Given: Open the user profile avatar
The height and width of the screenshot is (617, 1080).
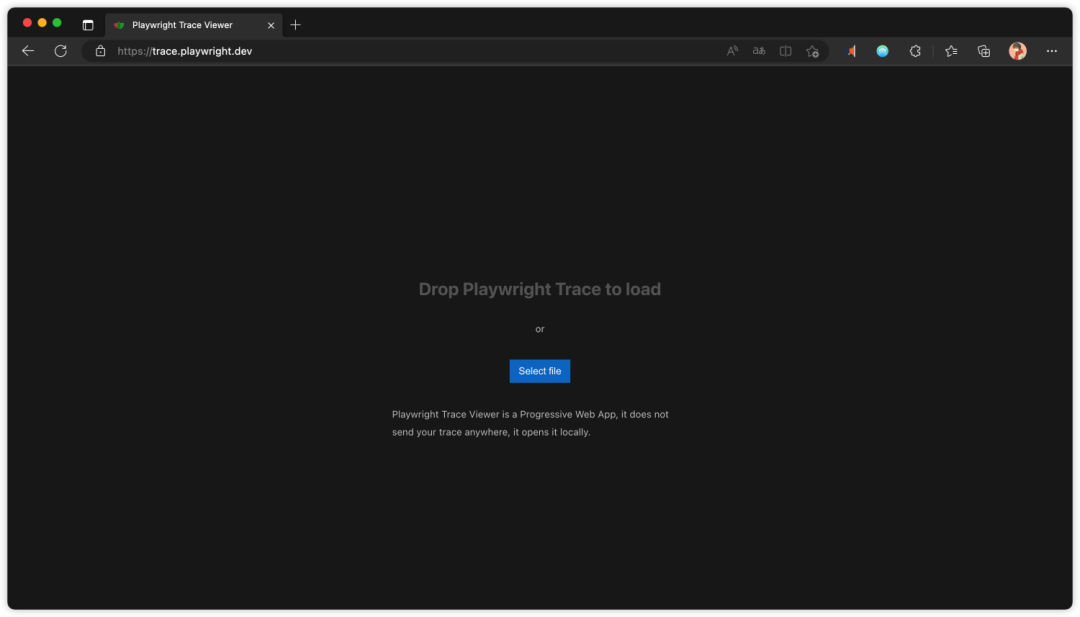Looking at the screenshot, I should tap(1017, 51).
